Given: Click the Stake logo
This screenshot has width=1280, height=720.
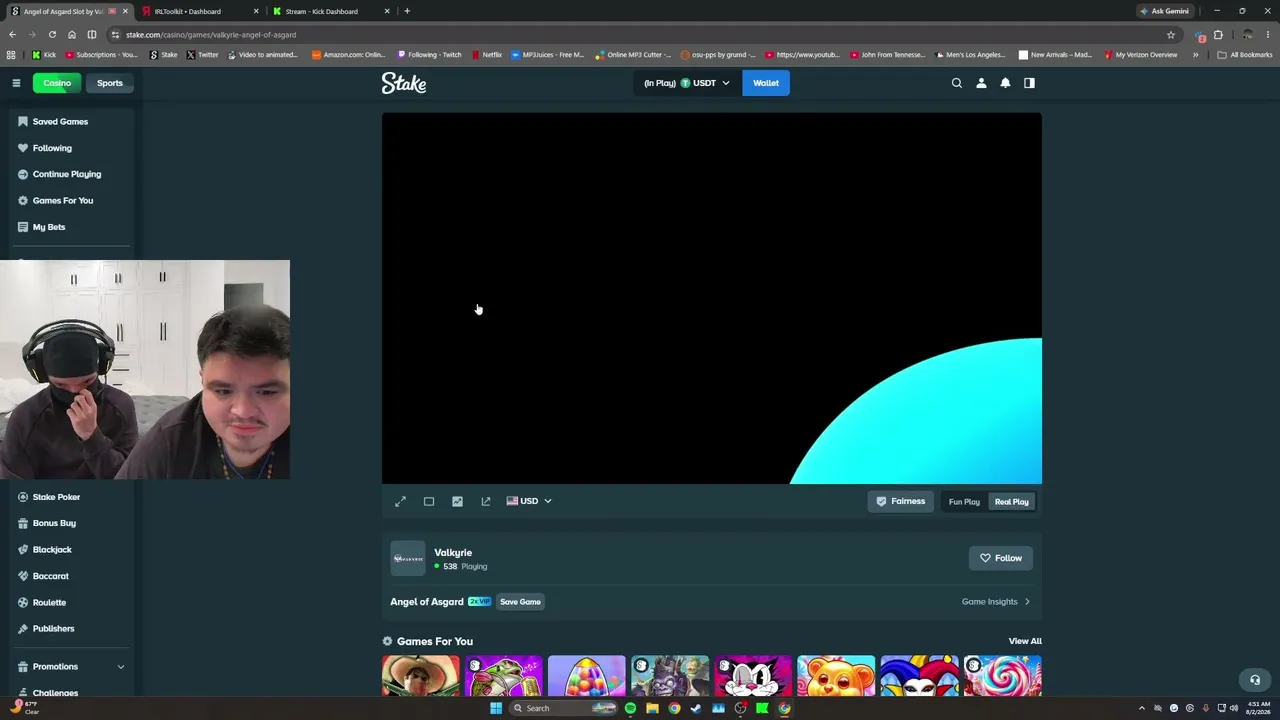Looking at the screenshot, I should 404,83.
